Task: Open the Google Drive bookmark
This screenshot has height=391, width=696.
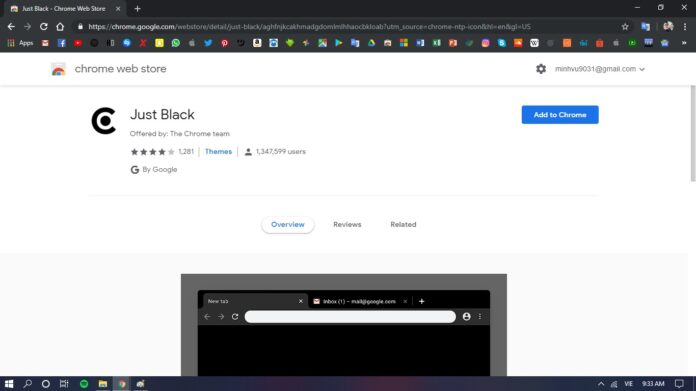Action: [x=371, y=43]
